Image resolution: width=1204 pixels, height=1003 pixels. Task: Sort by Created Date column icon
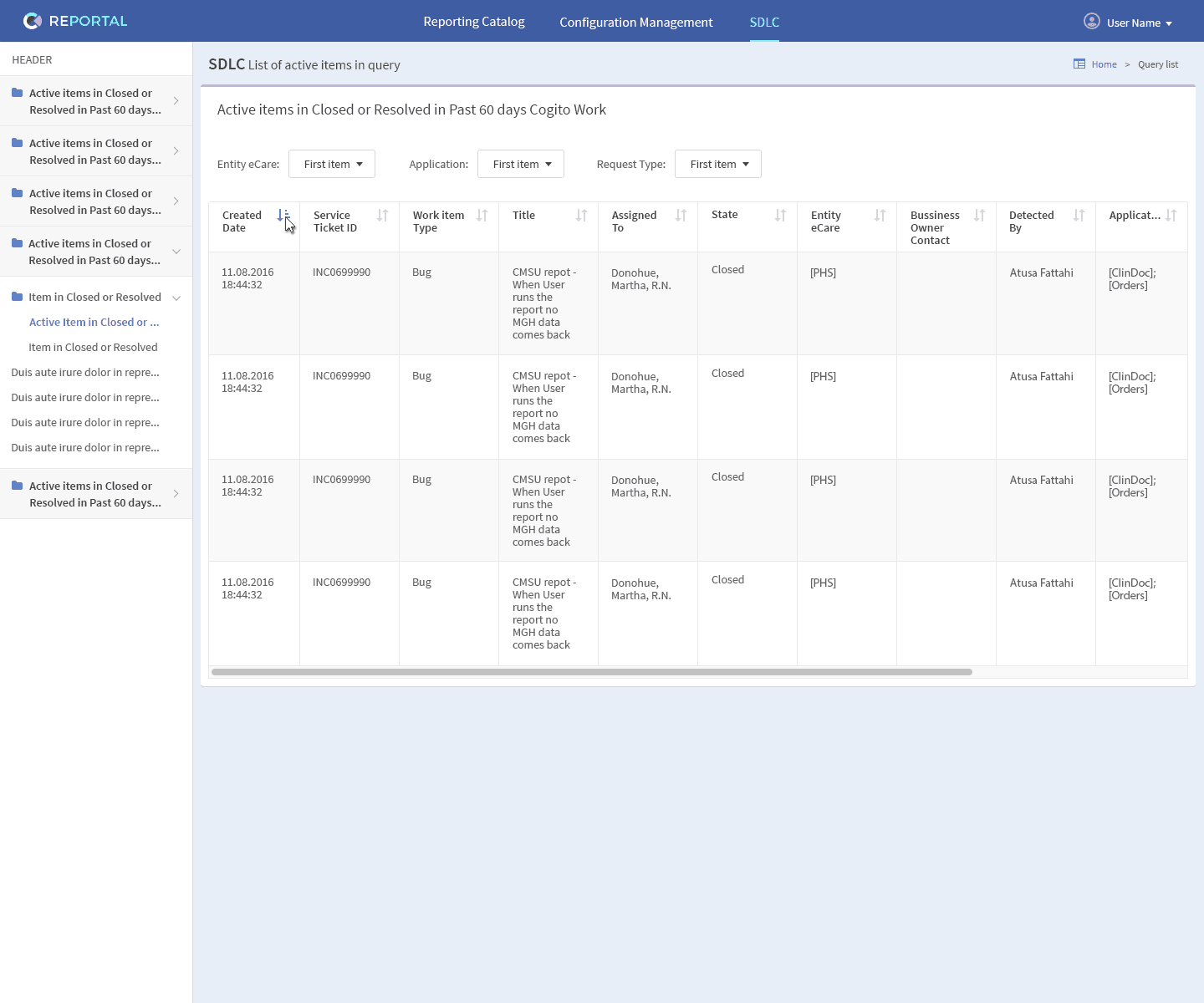click(x=283, y=216)
